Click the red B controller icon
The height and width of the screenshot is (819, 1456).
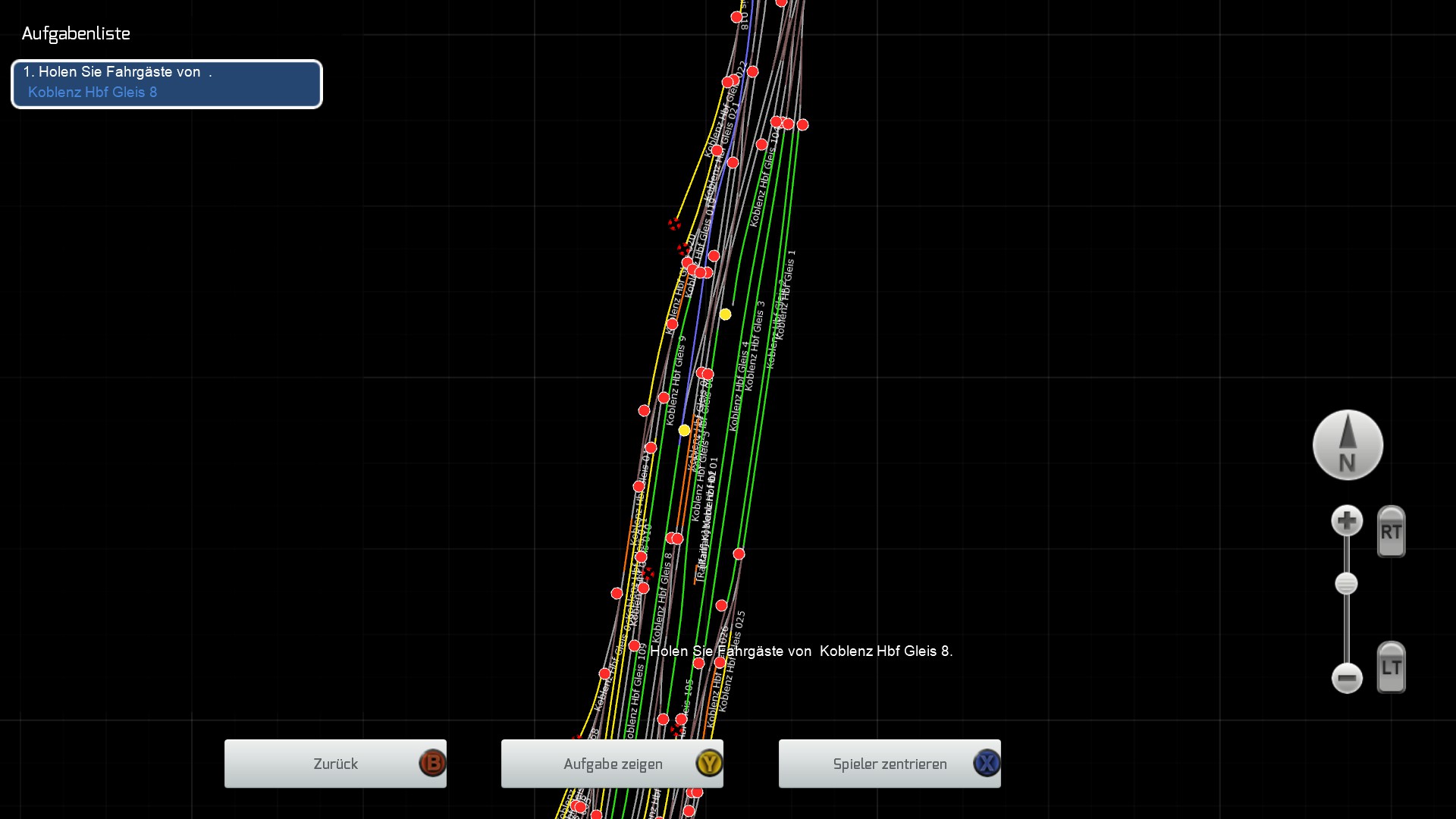point(432,763)
